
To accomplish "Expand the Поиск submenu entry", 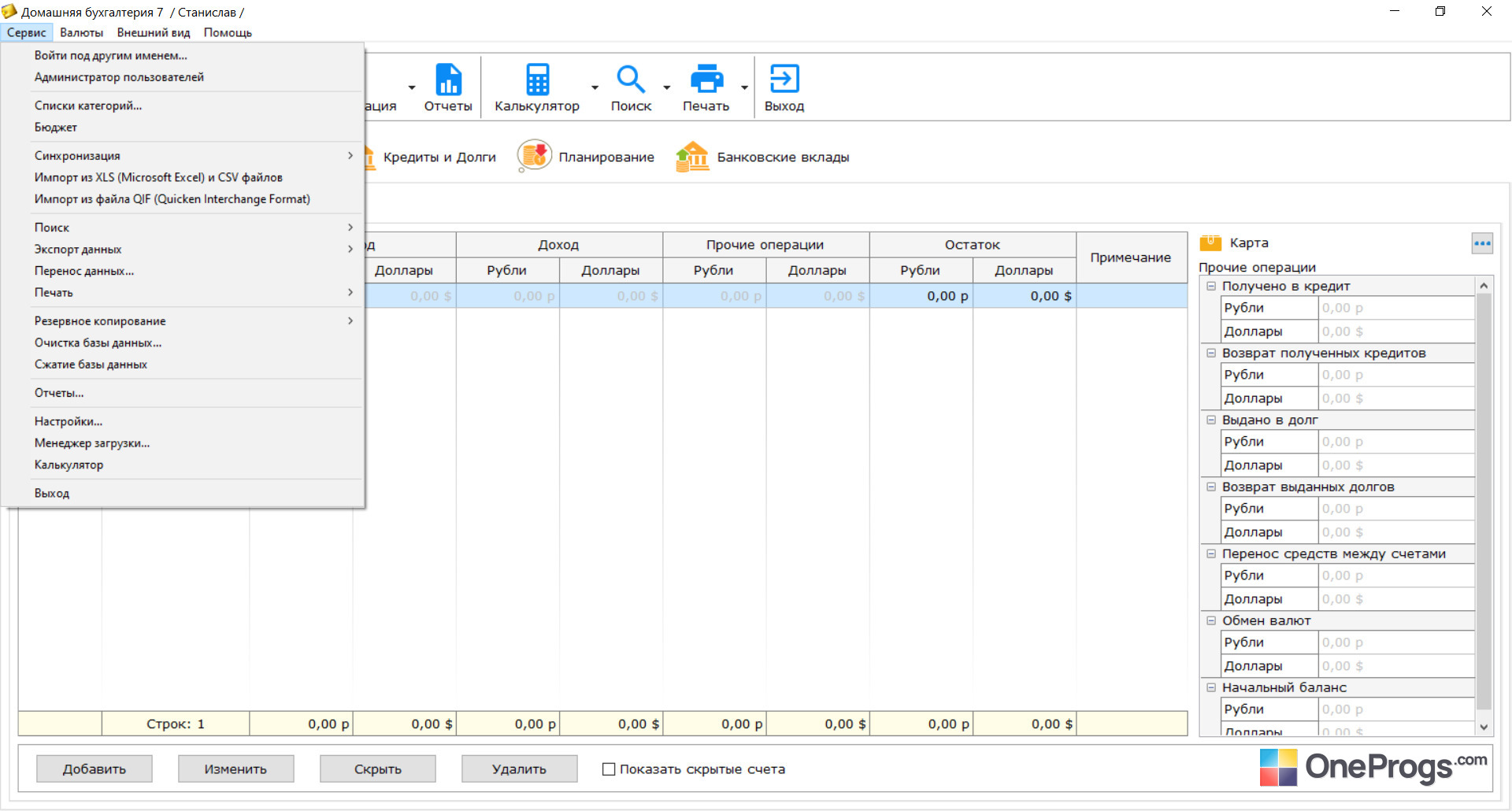I will 183,228.
